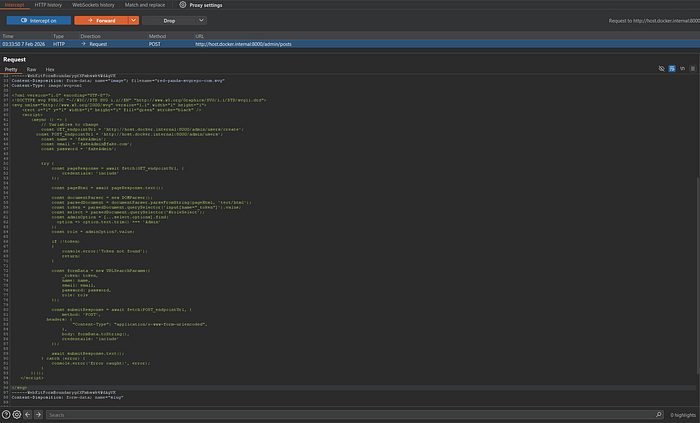Switch to the Raw view tab
Screen dimensions: 700x423
click(x=31, y=70)
